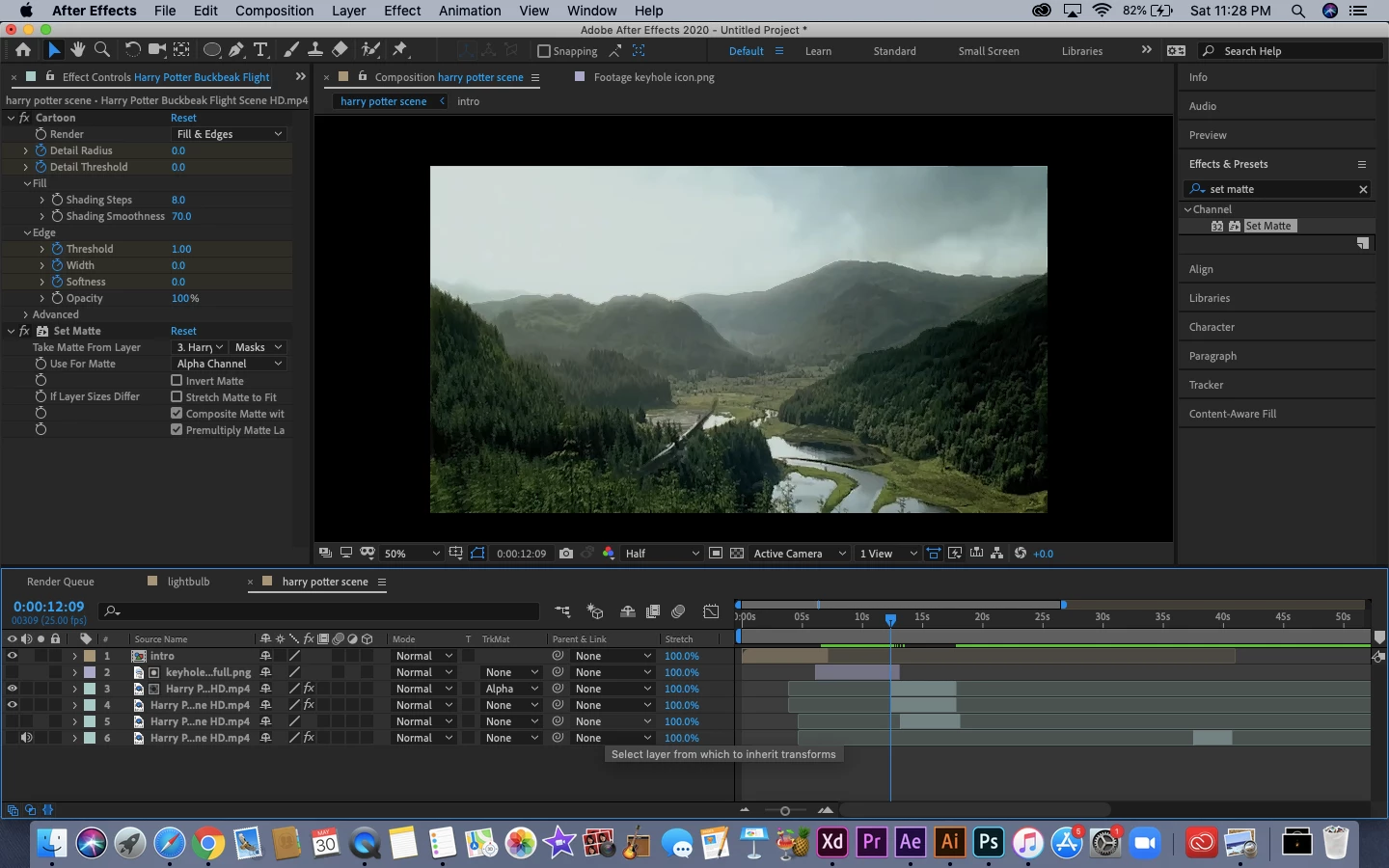Click the shy layers hide icon in timeline
The width and height of the screenshot is (1389, 868).
tap(628, 611)
